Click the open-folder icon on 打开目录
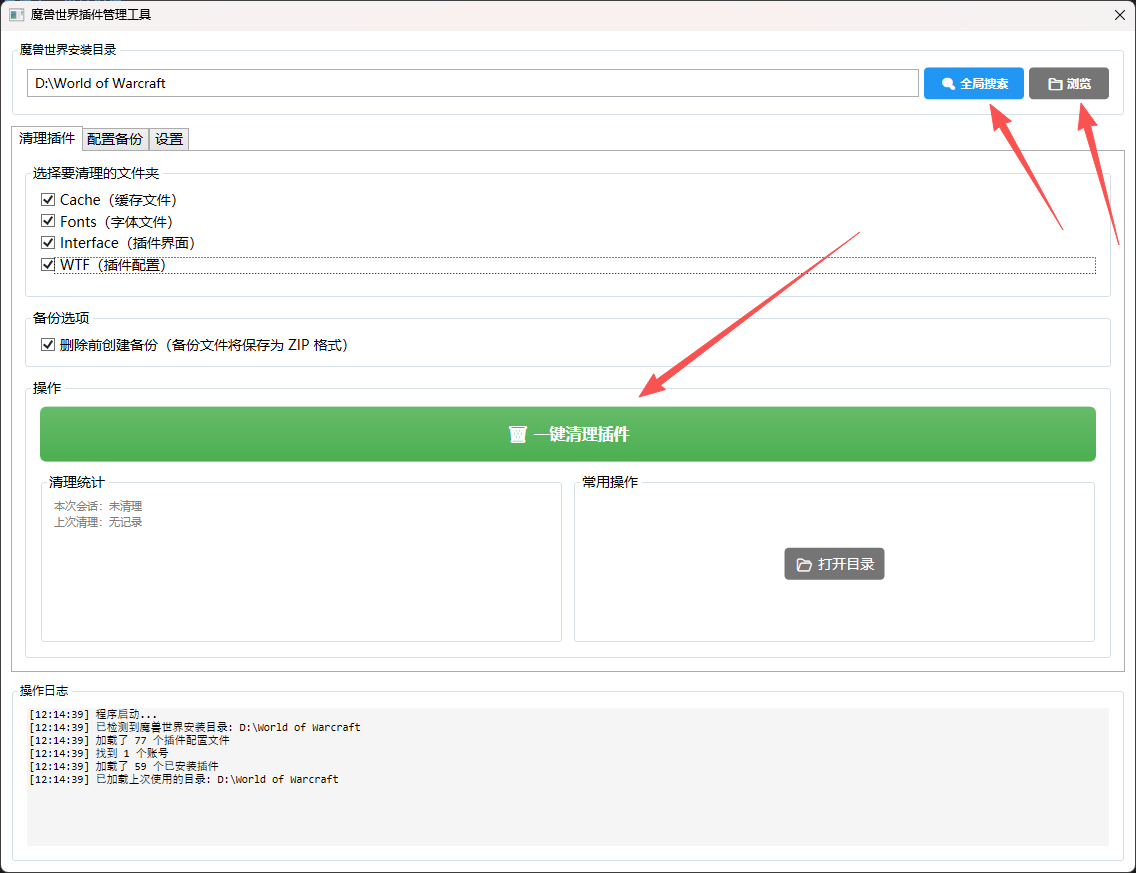The image size is (1136, 873). tap(804, 565)
